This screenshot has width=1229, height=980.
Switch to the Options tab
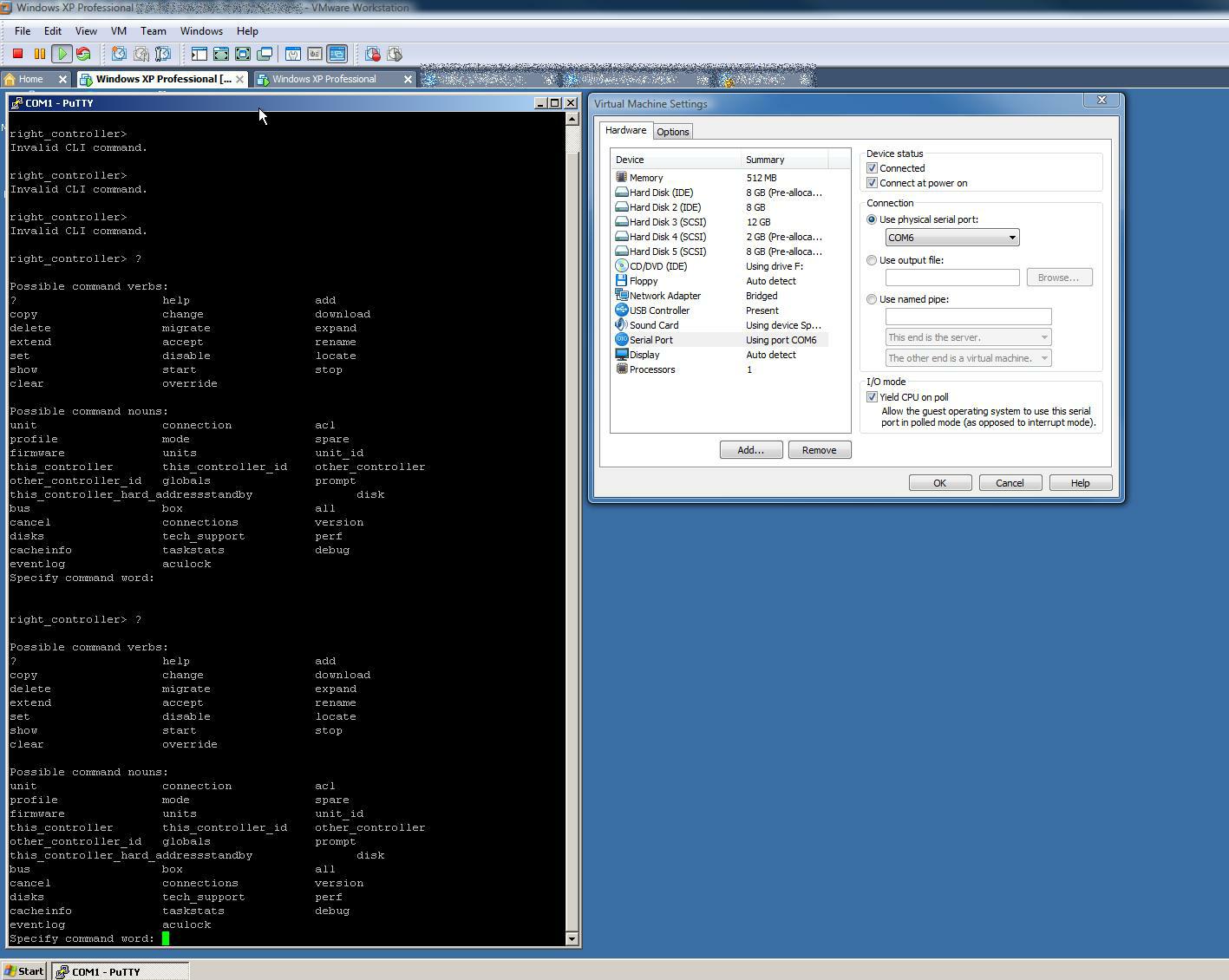point(673,131)
